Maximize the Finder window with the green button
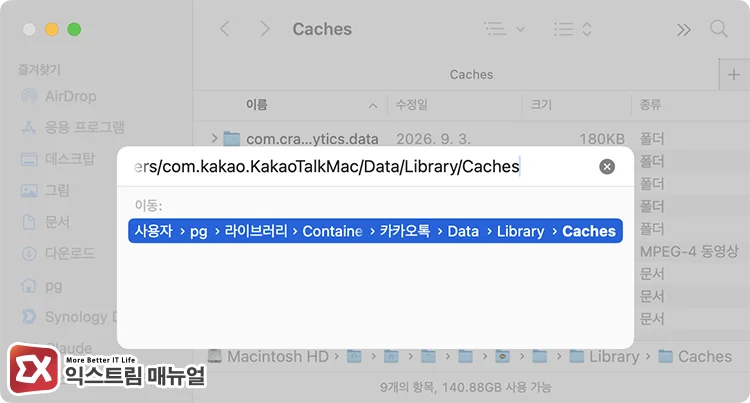Screen dimensions: 750x403 74,30
